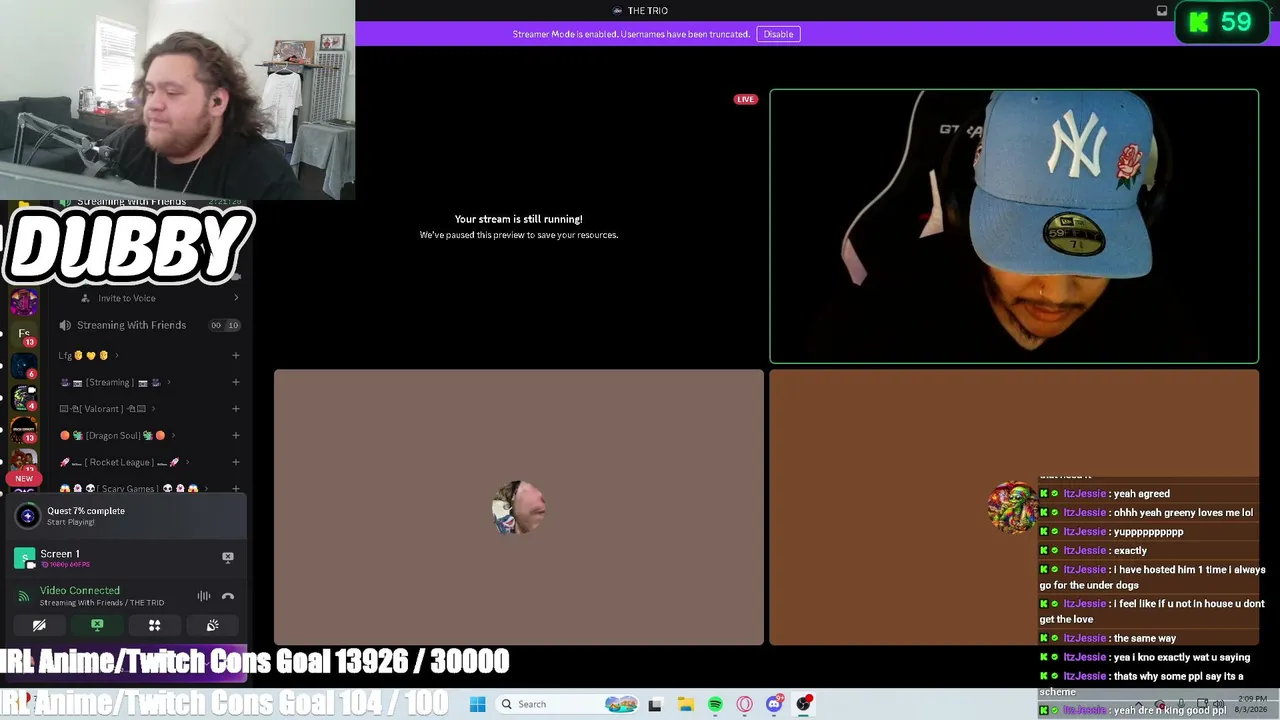This screenshot has height=720, width=1280.
Task: Collapse the [Scary Games] category
Action: pos(132,488)
